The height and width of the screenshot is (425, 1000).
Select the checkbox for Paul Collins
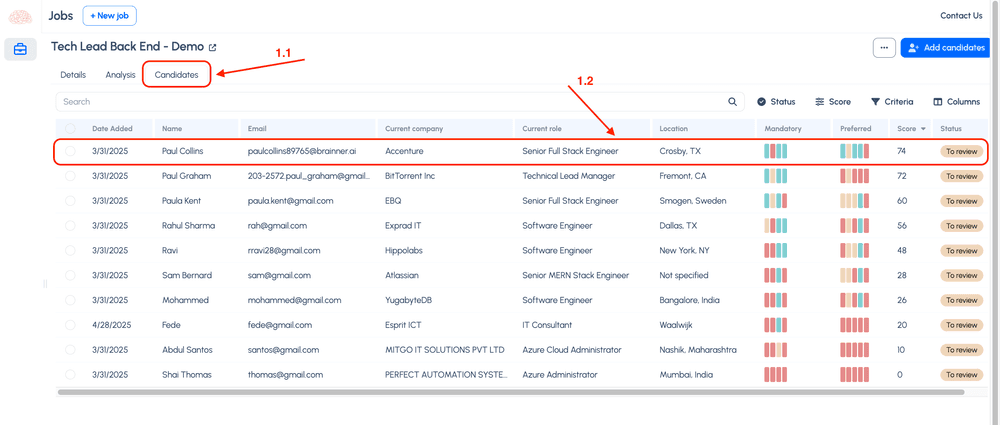pos(70,152)
